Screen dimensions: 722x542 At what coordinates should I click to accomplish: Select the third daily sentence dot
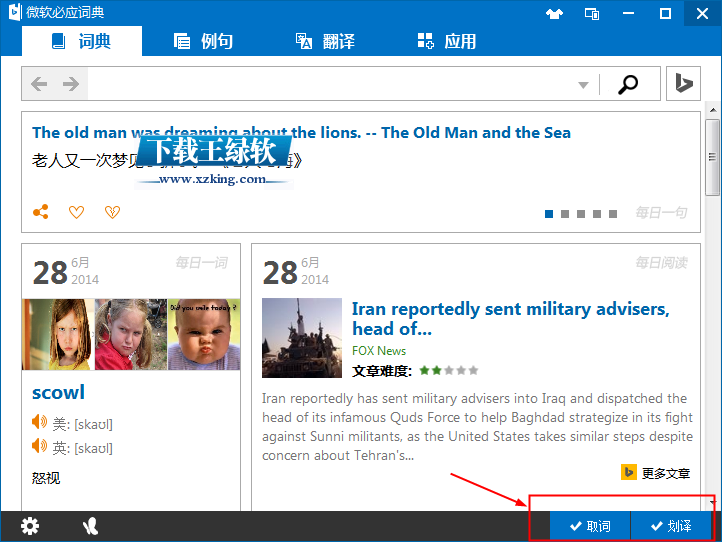pyautogui.click(x=581, y=214)
